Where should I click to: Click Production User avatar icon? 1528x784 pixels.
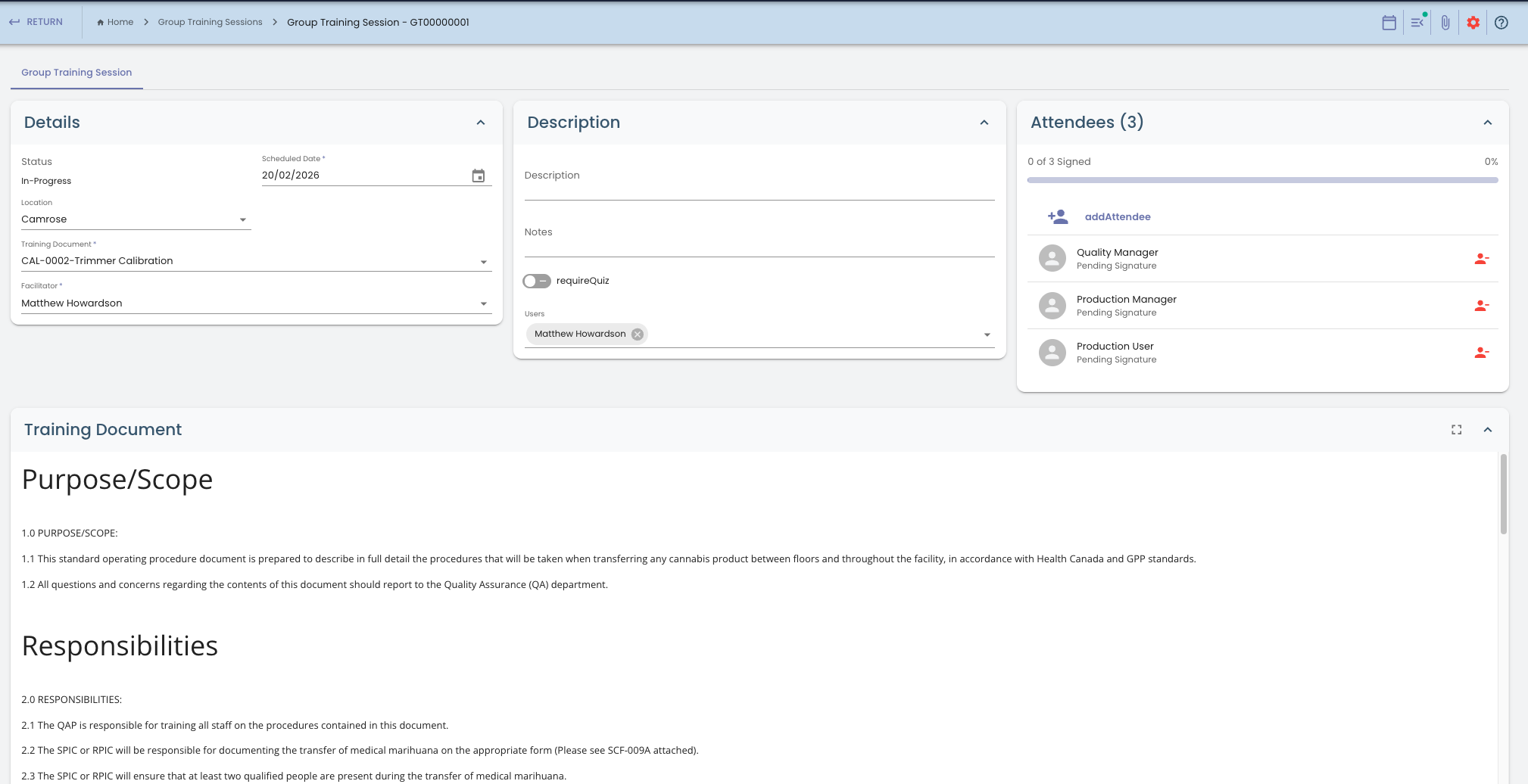point(1052,353)
